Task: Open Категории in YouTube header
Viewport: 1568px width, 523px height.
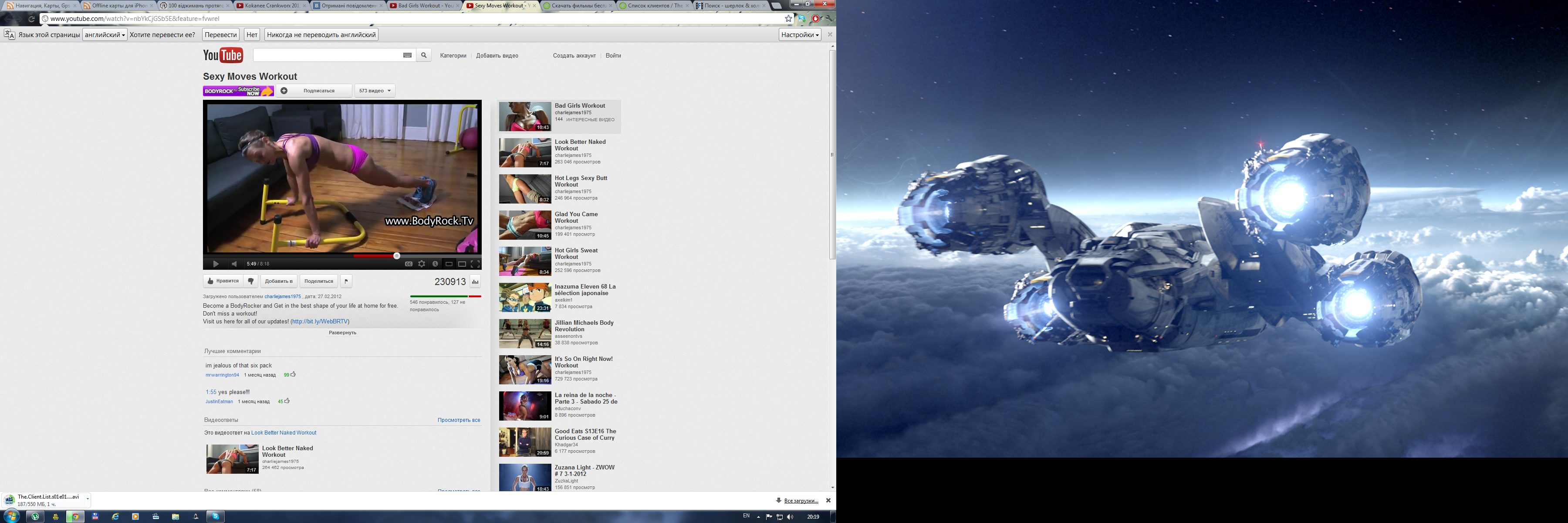Action: 453,55
